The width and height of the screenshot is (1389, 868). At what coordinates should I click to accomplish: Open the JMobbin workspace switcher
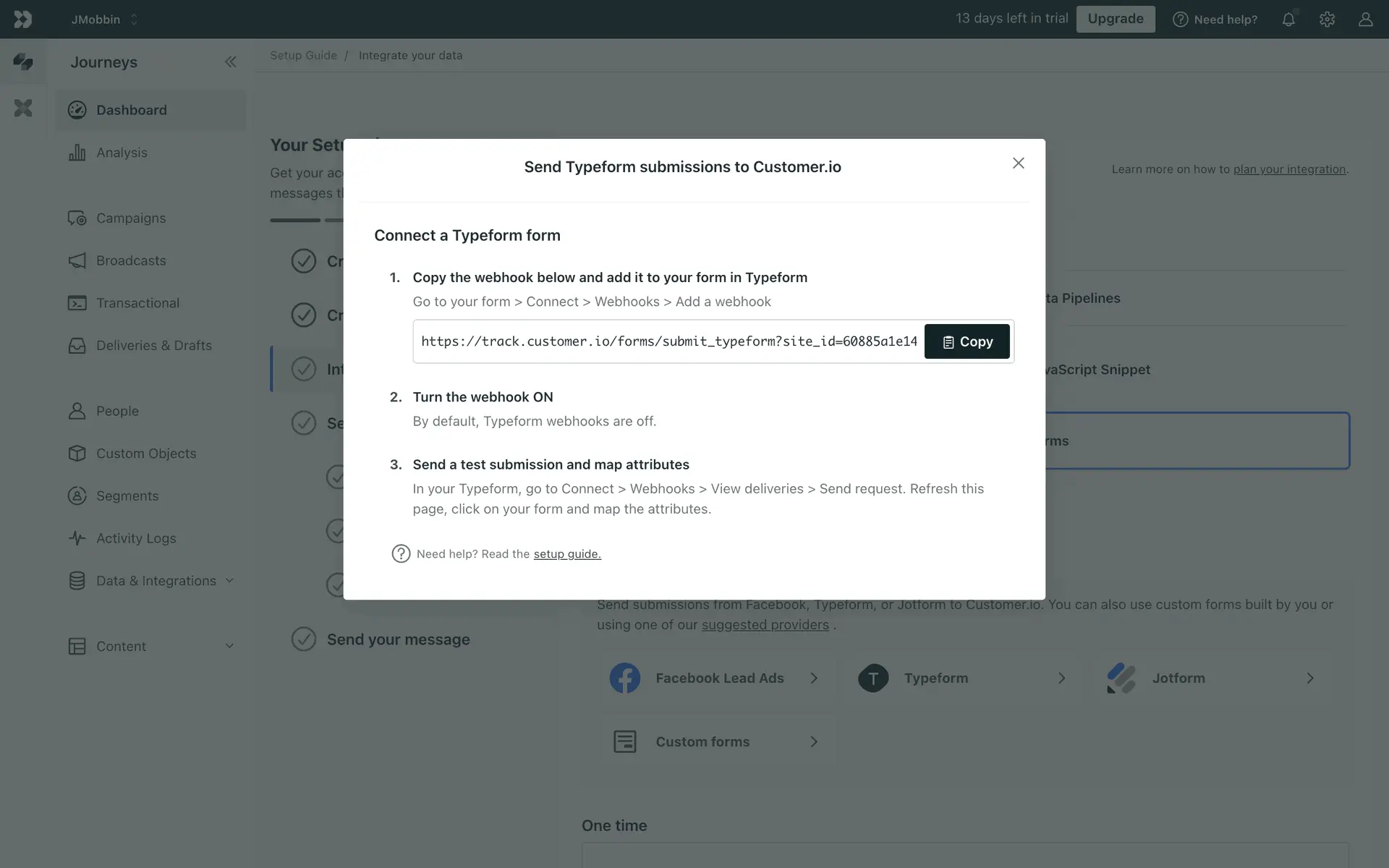(x=104, y=20)
